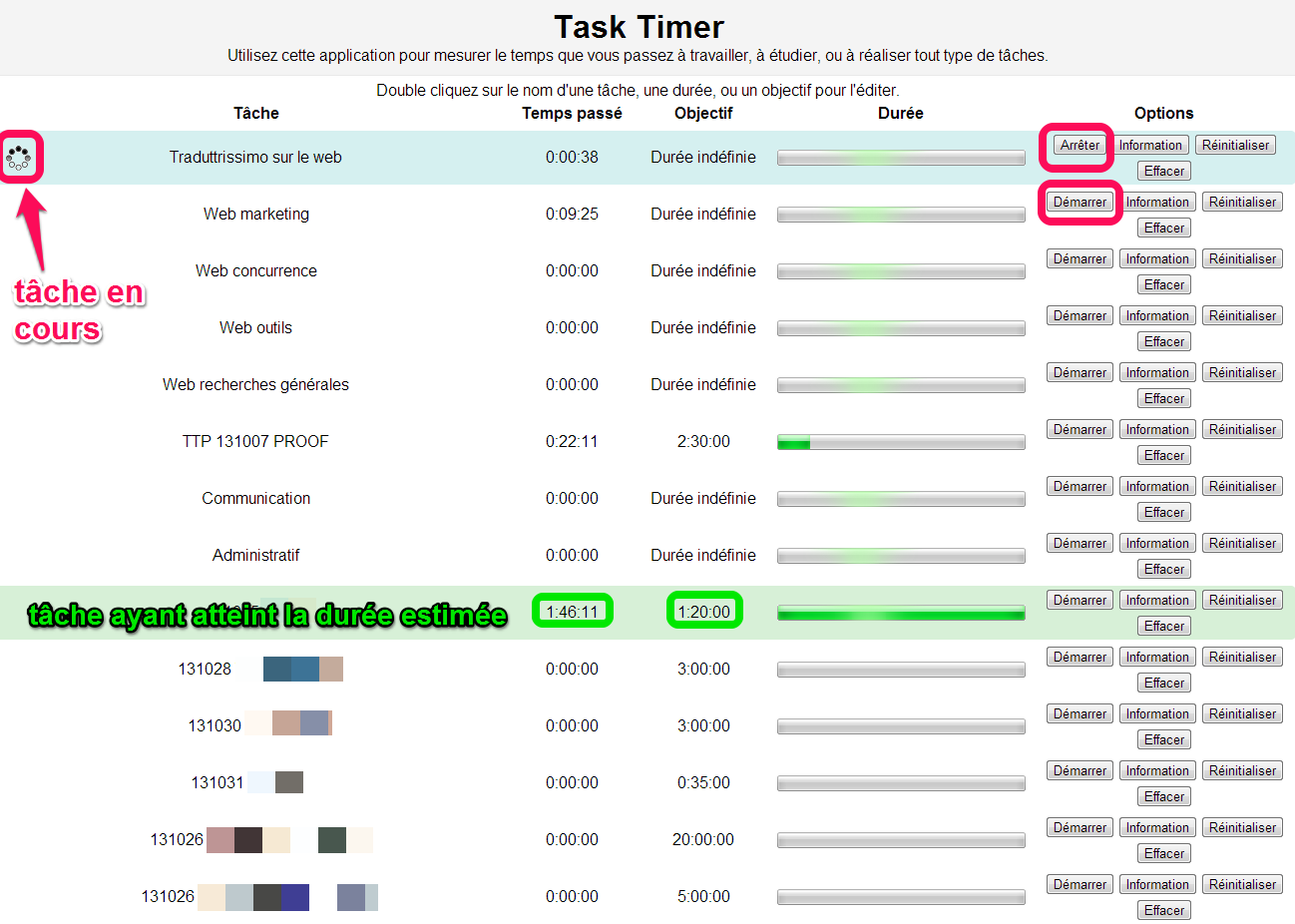Effacer the Web recherches générales task
The image size is (1295, 924).
[x=1163, y=398]
